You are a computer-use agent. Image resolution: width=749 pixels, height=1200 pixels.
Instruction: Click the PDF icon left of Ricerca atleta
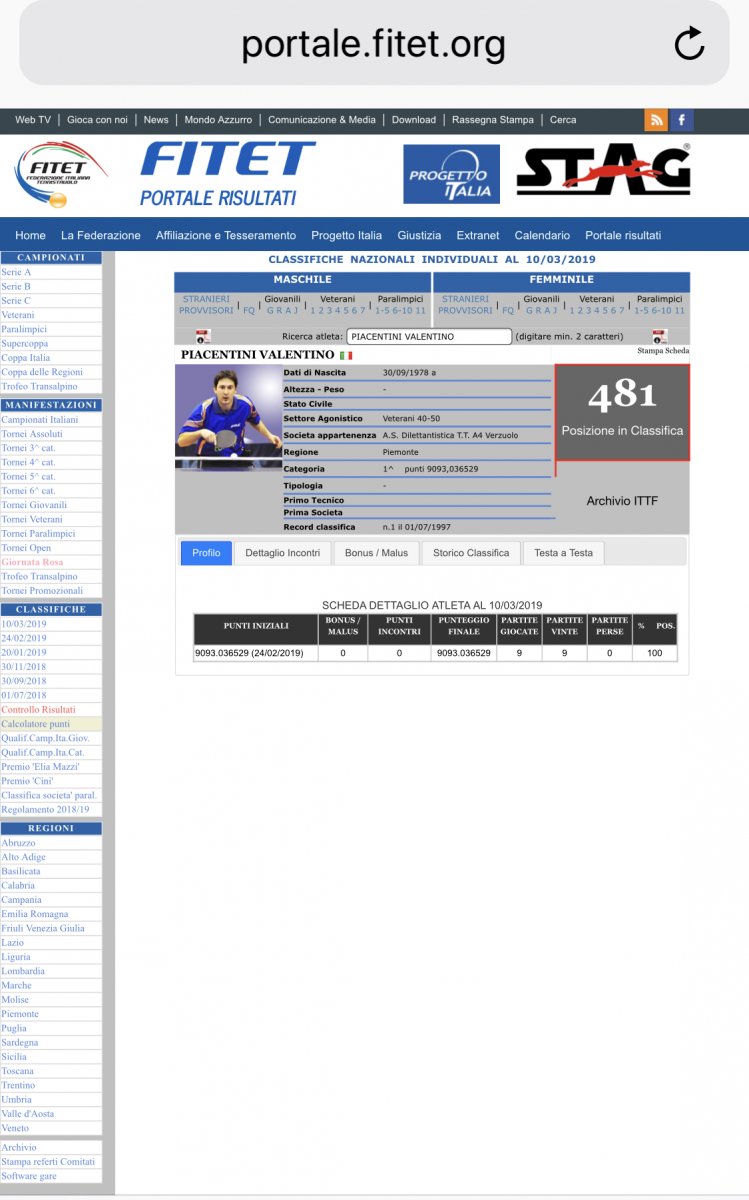coord(202,336)
